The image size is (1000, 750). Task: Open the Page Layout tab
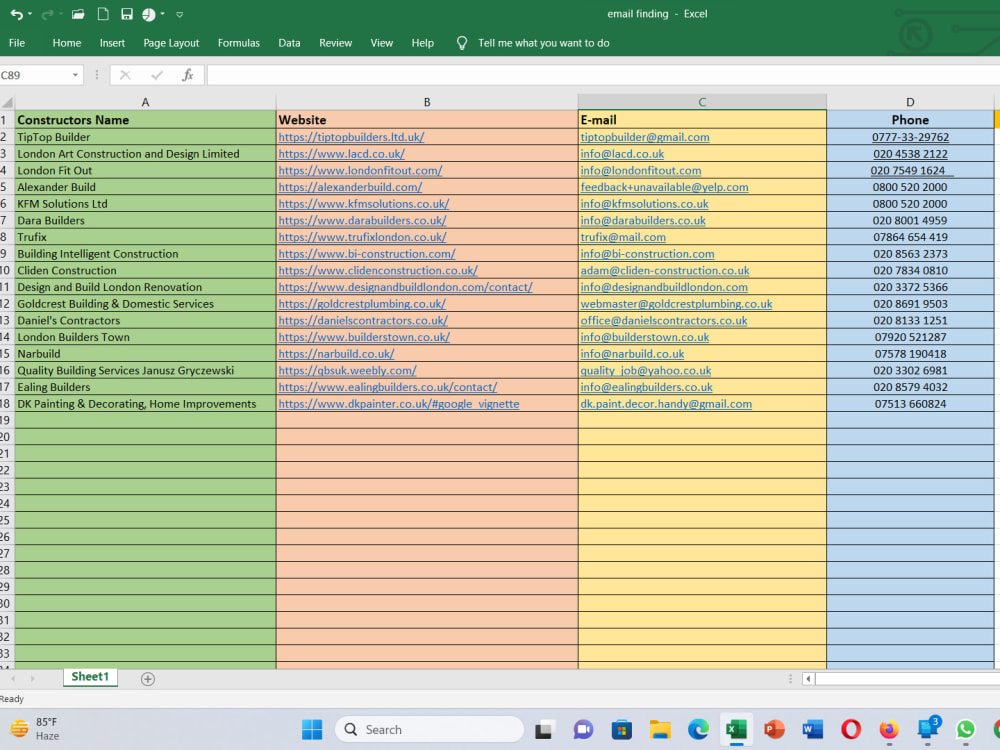click(x=171, y=43)
